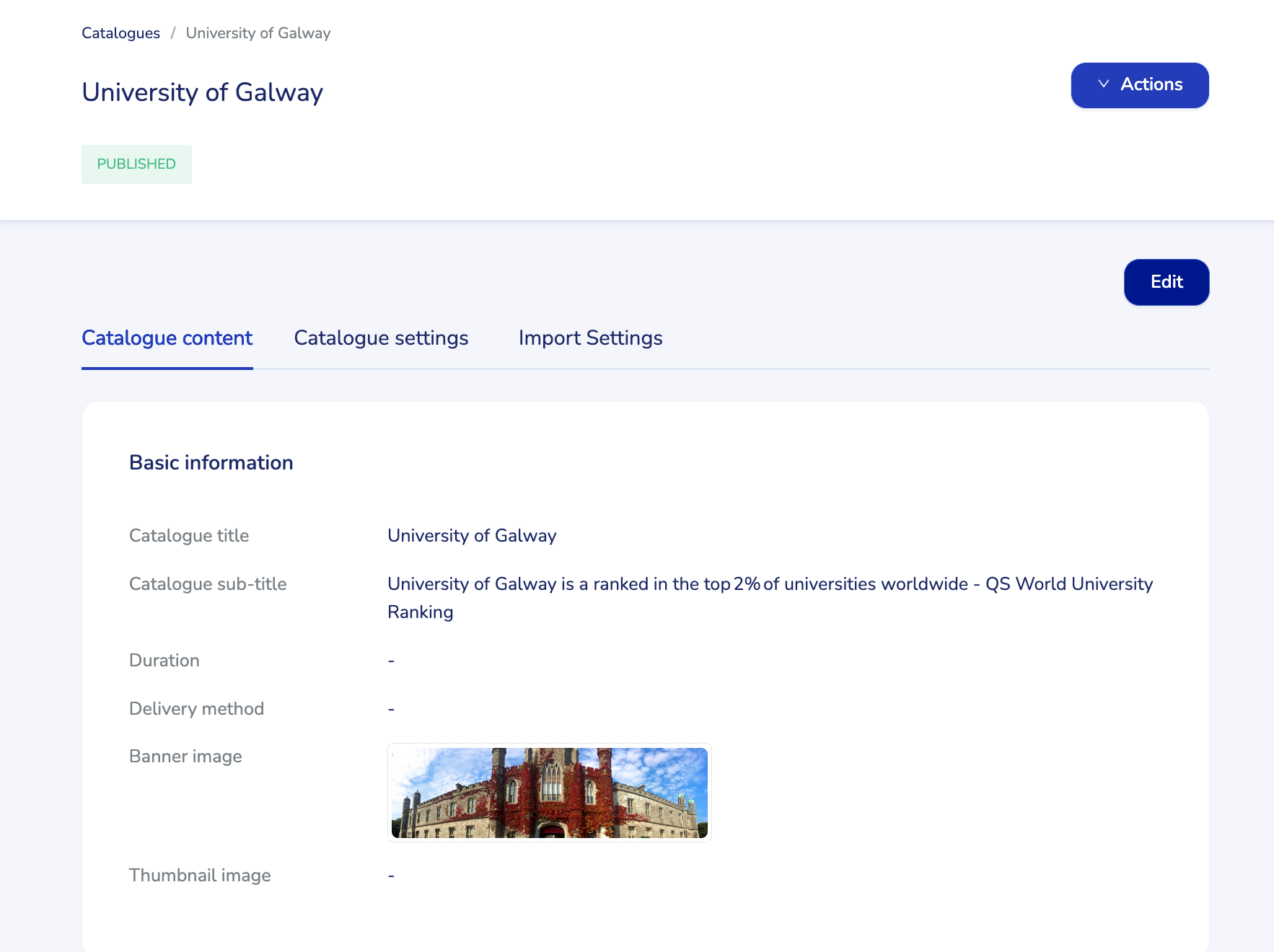1274x952 pixels.
Task: Click the Banner image label
Action: click(185, 757)
